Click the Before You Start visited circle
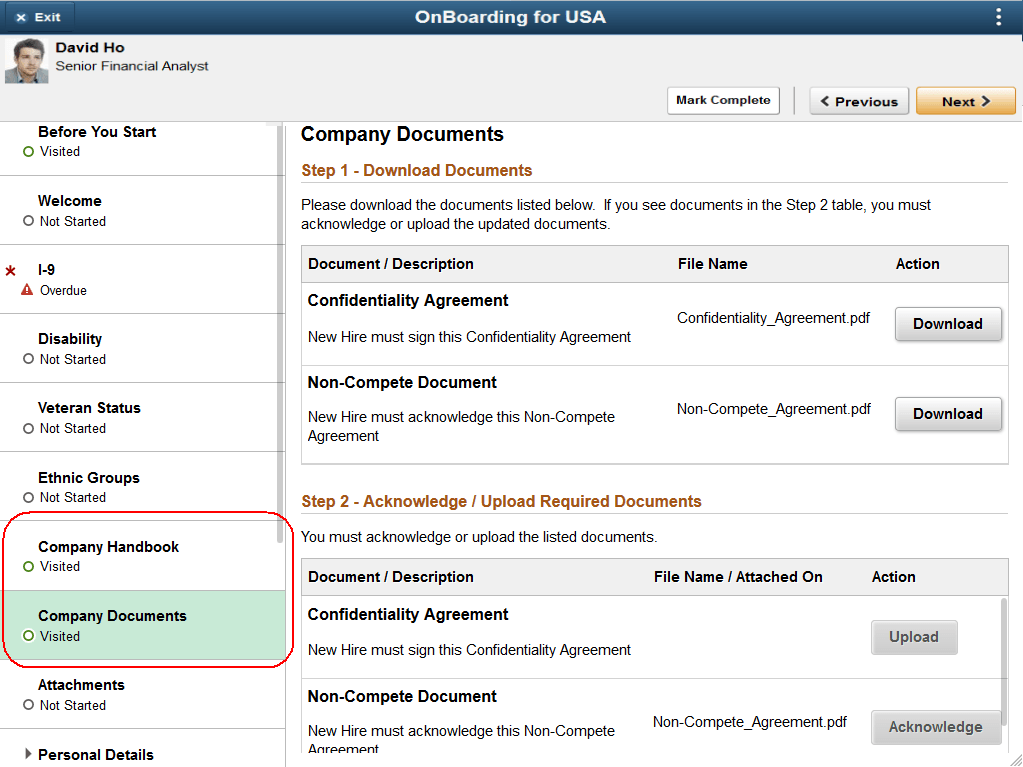 [28, 151]
